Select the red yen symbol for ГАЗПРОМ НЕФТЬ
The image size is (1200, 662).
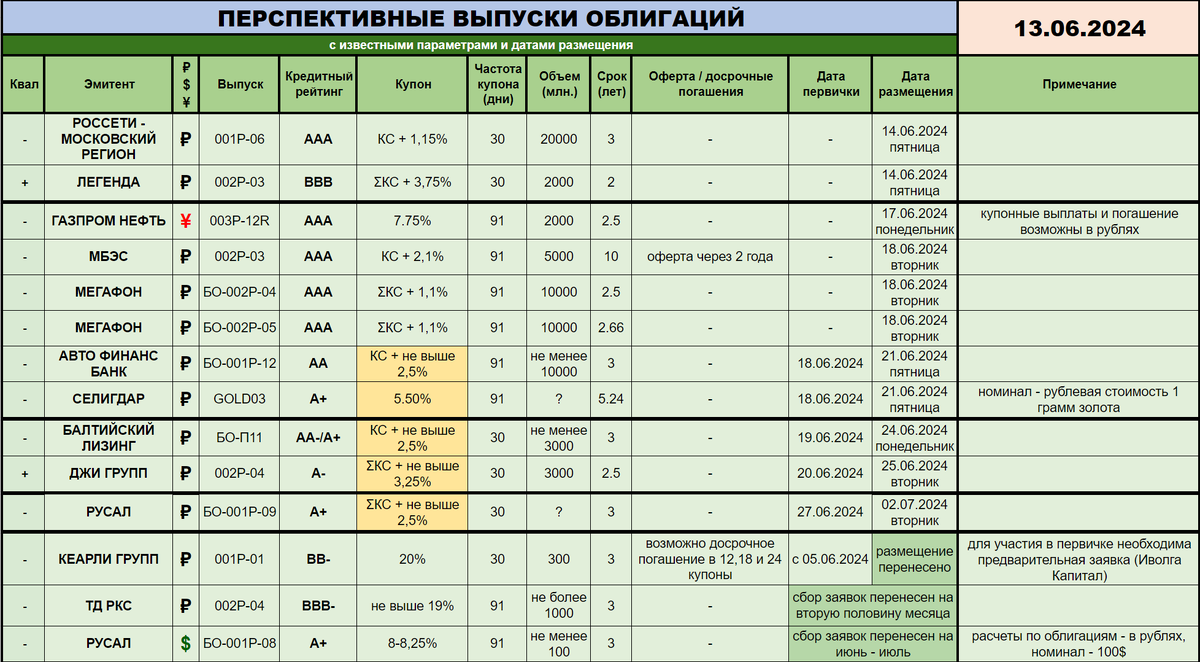185,221
